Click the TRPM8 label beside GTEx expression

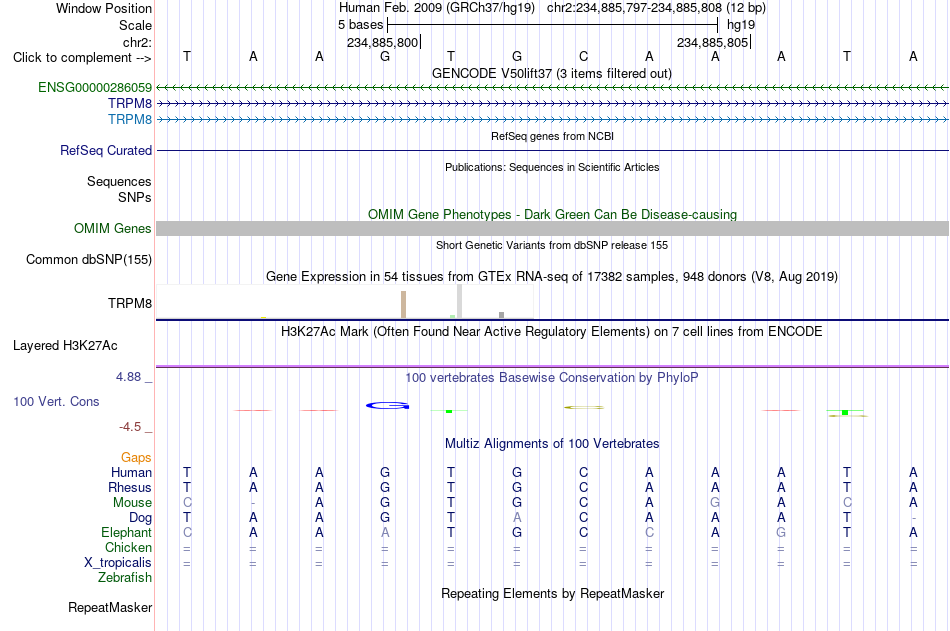(x=130, y=303)
